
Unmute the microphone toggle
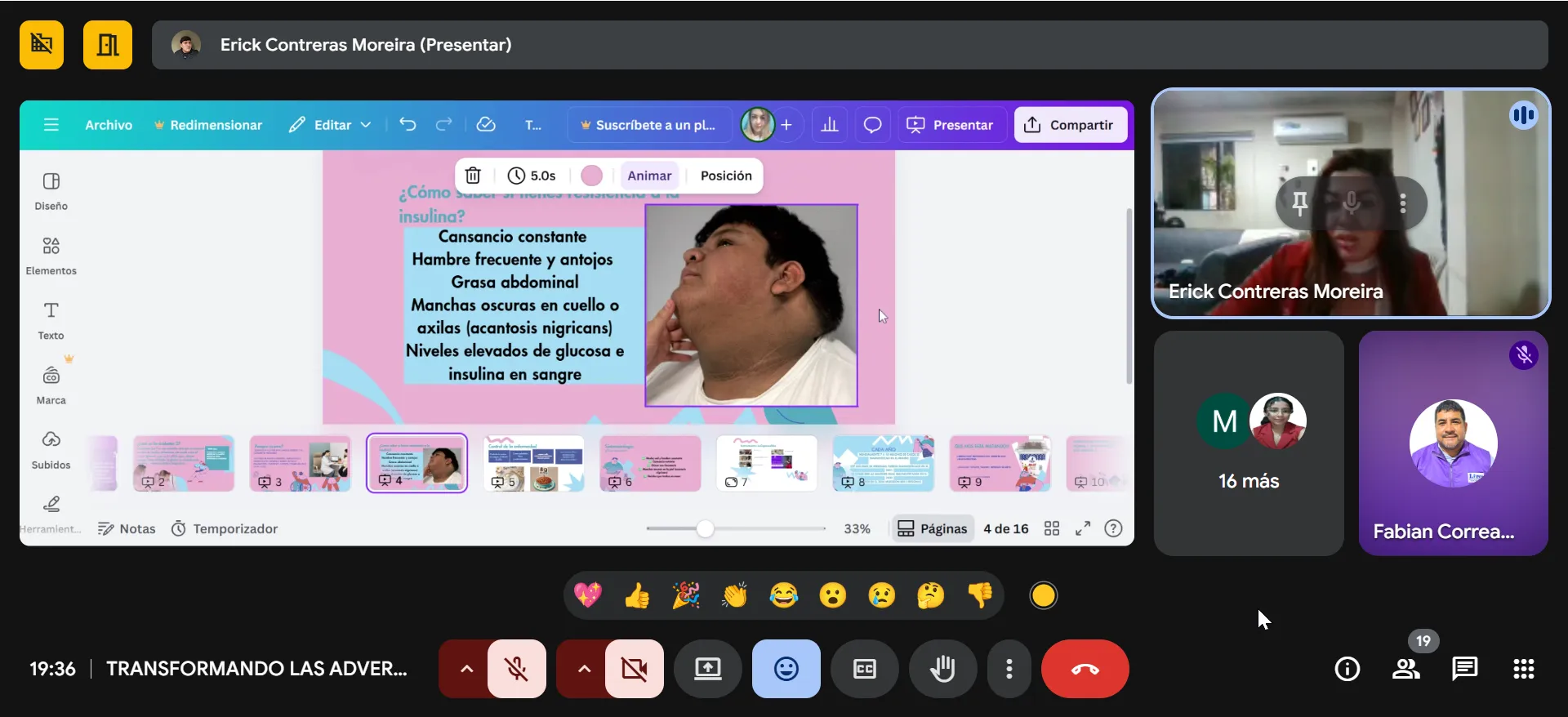517,669
